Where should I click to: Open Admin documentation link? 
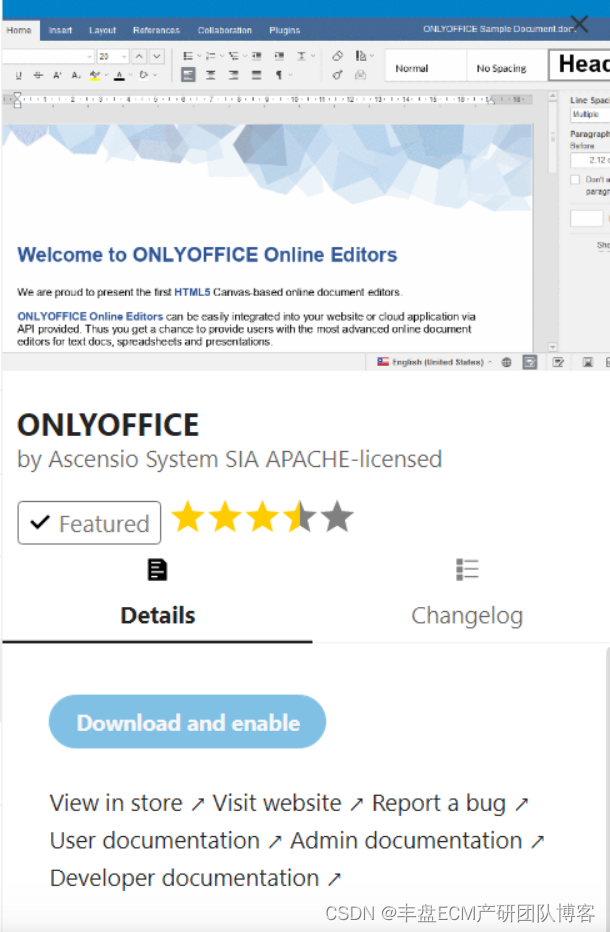(417, 841)
